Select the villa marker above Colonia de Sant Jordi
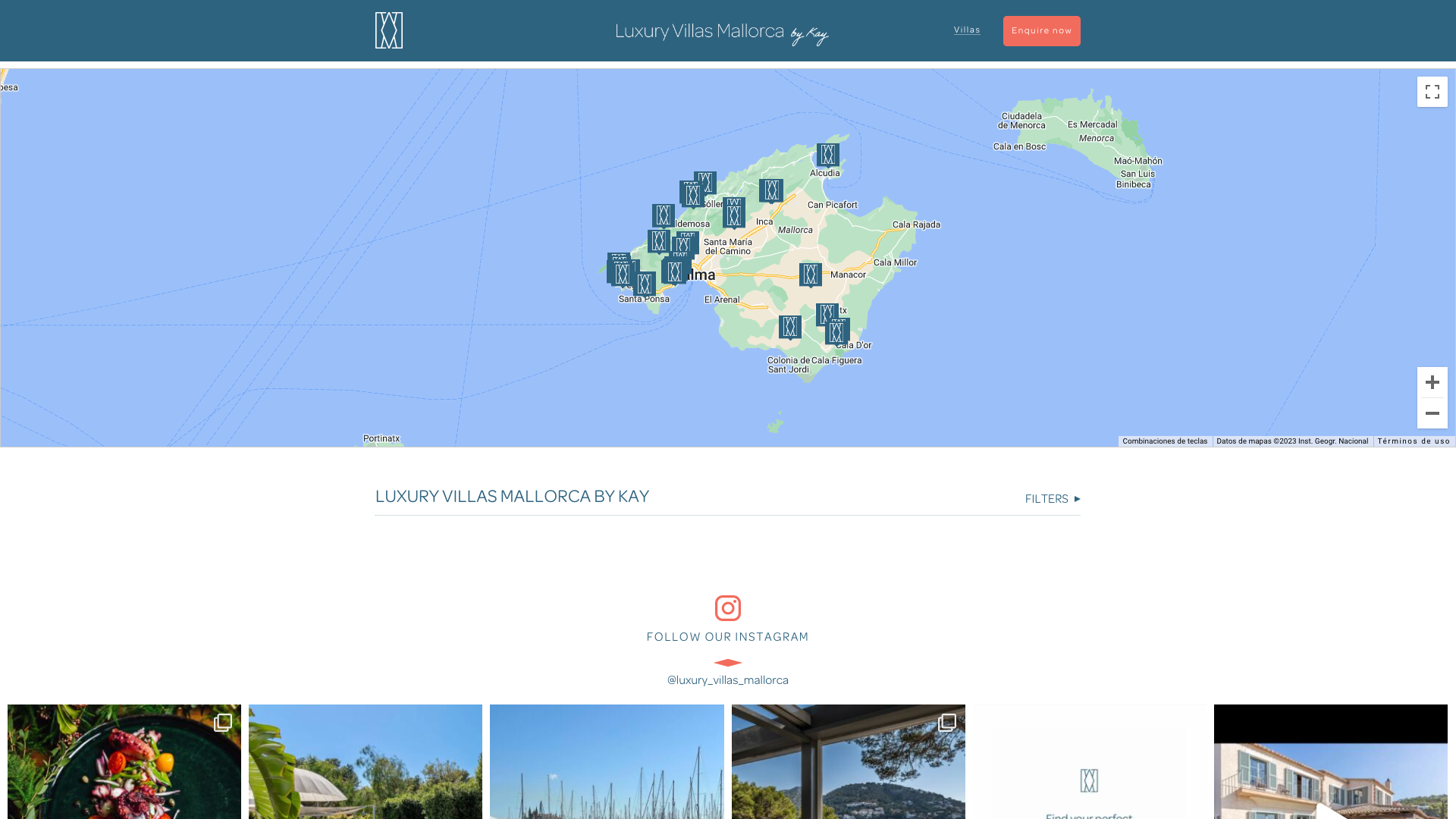 (x=789, y=327)
